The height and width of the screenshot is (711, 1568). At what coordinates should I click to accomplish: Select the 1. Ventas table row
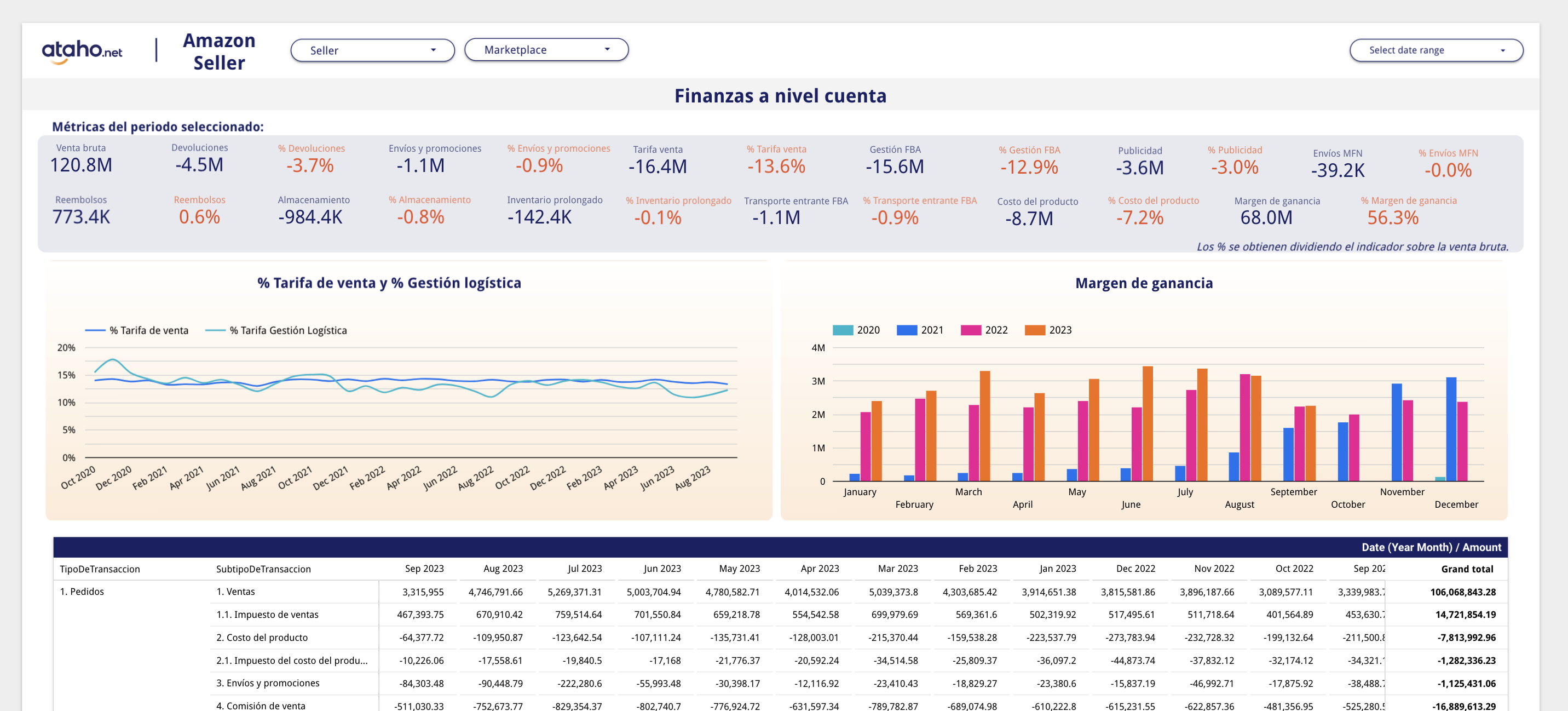point(235,592)
